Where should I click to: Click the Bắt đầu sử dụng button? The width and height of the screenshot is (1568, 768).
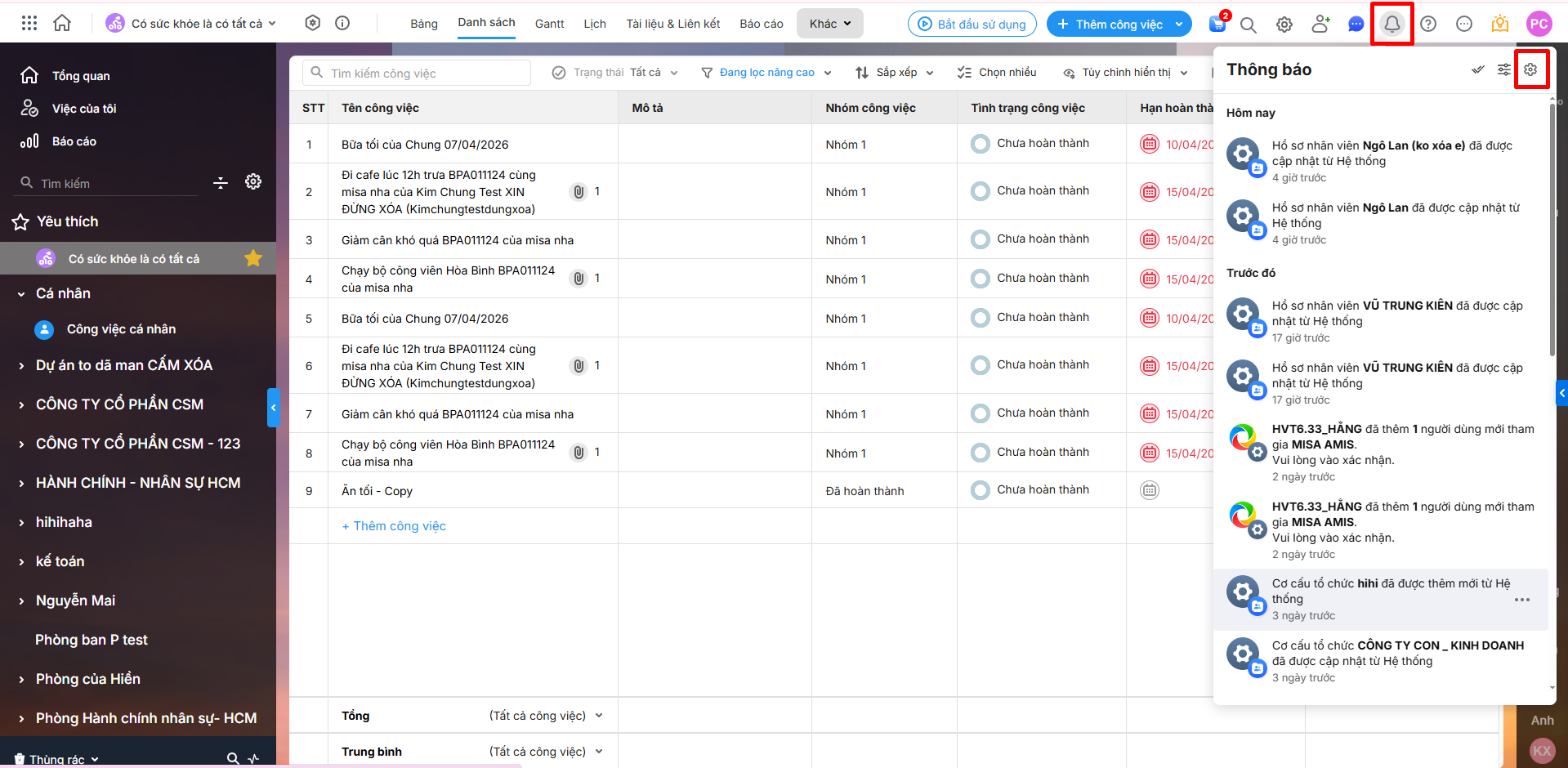pos(972,25)
